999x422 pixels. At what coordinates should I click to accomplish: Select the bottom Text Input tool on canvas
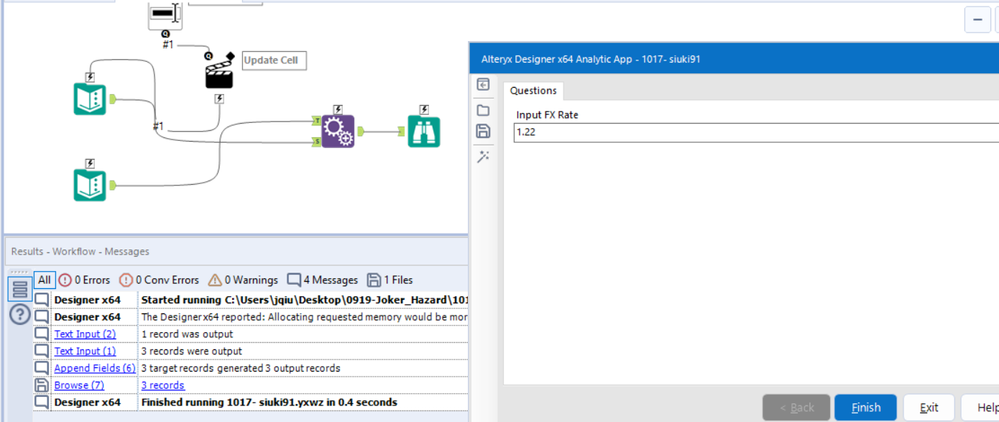point(89,185)
